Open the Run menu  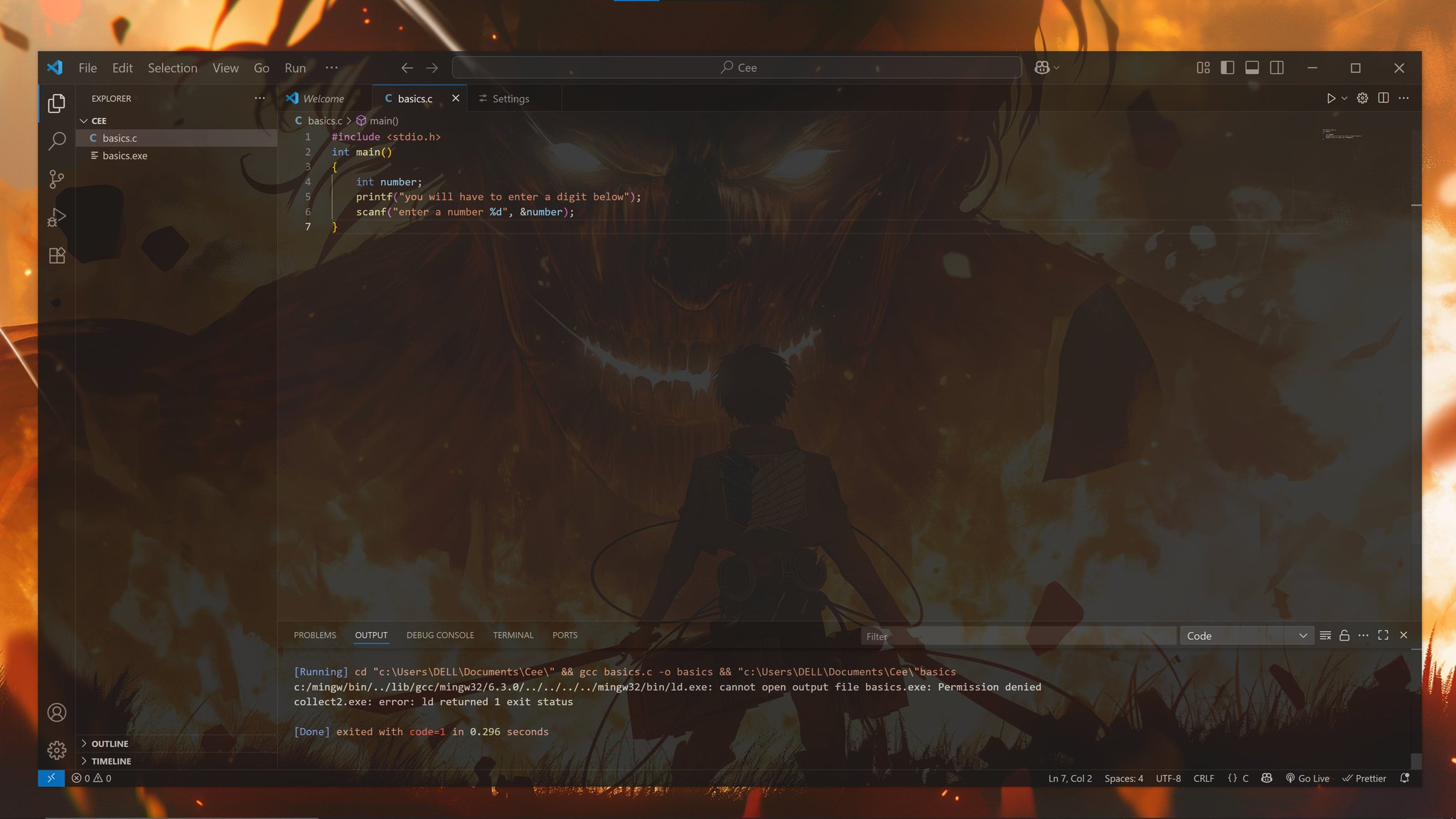click(x=295, y=68)
